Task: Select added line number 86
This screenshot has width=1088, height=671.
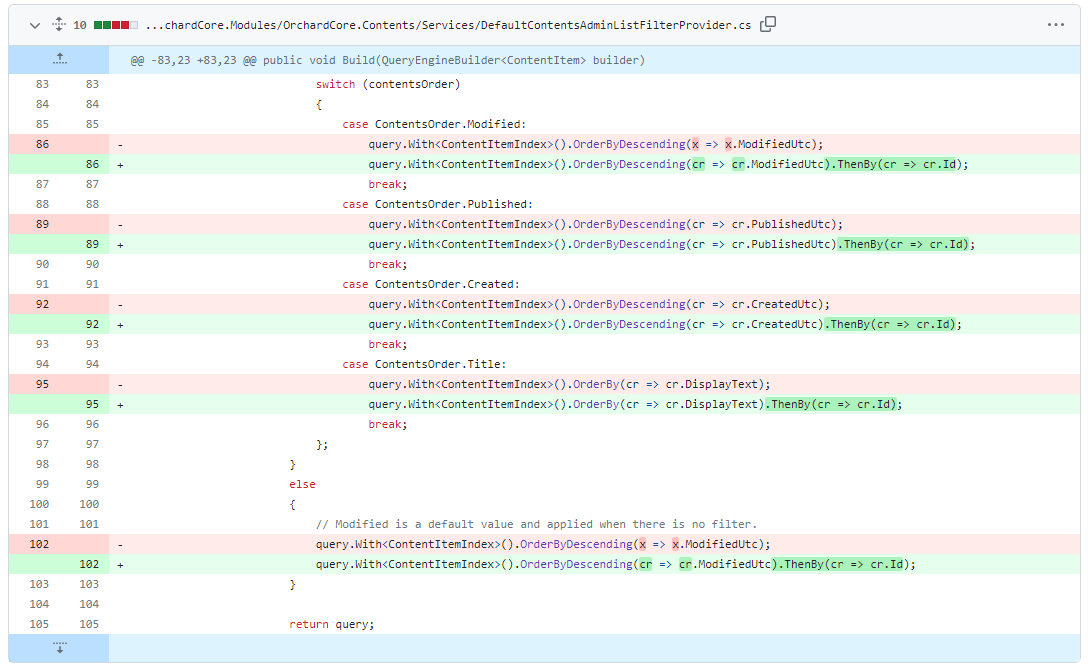Action: pyautogui.click(x=92, y=164)
